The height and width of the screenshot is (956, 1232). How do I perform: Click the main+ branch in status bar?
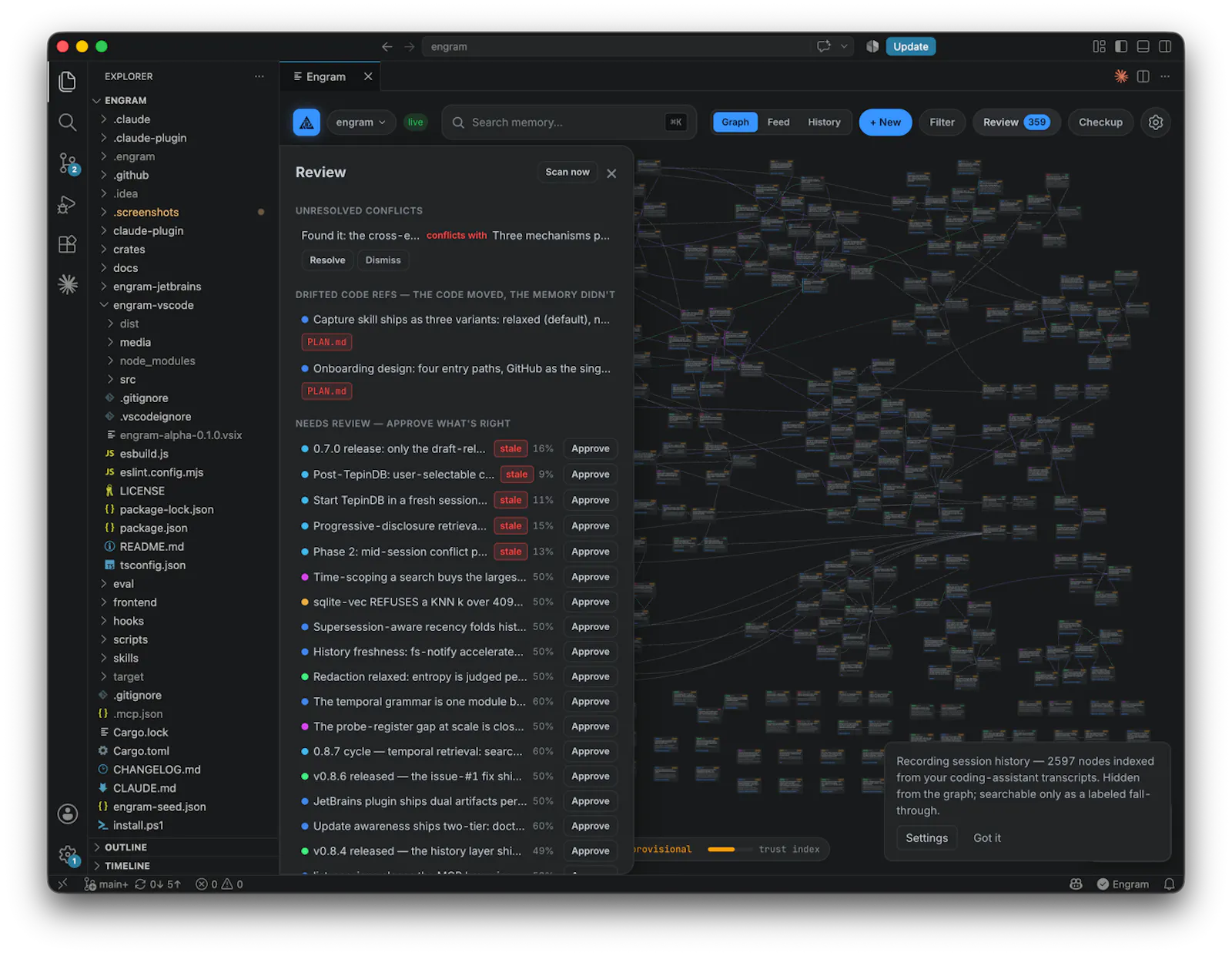pyautogui.click(x=106, y=884)
